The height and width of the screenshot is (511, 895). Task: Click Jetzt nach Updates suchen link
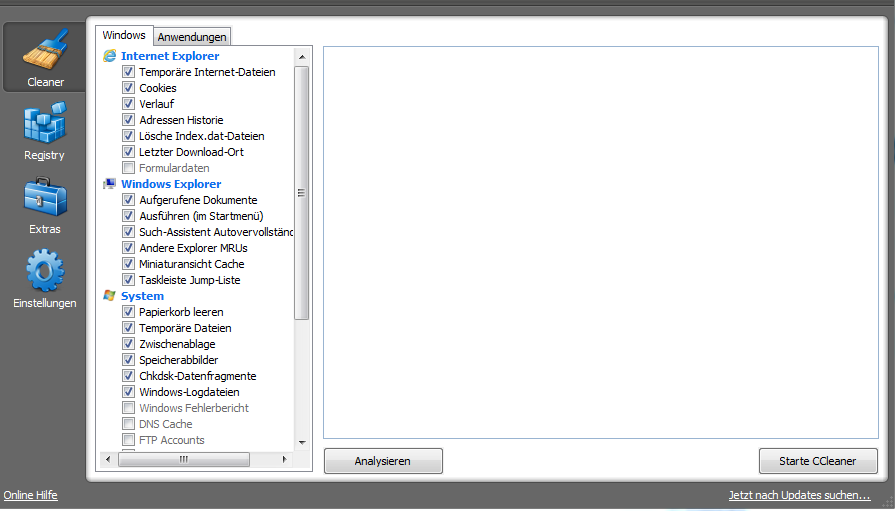[x=799, y=495]
